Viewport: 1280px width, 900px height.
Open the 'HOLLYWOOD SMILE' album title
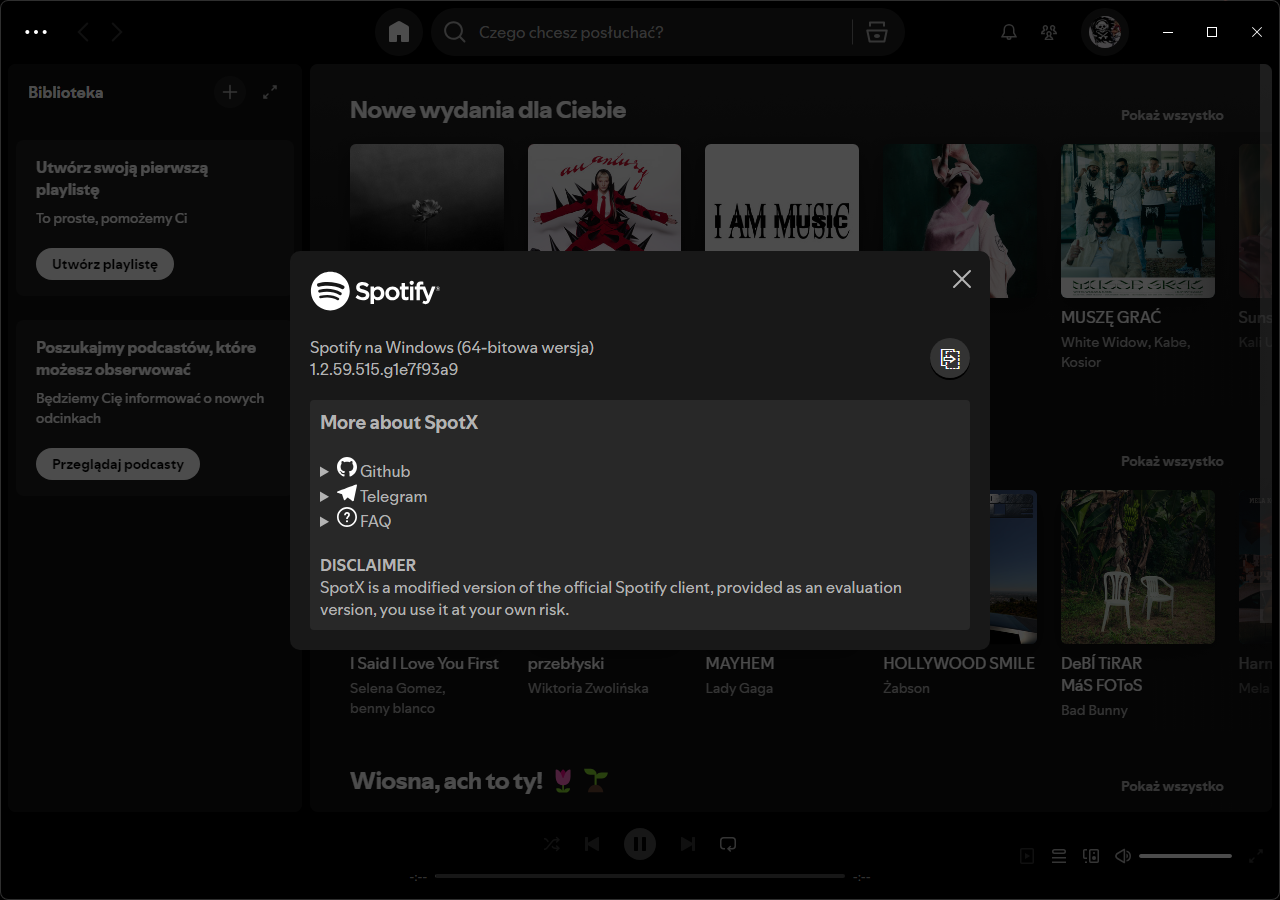[959, 663]
